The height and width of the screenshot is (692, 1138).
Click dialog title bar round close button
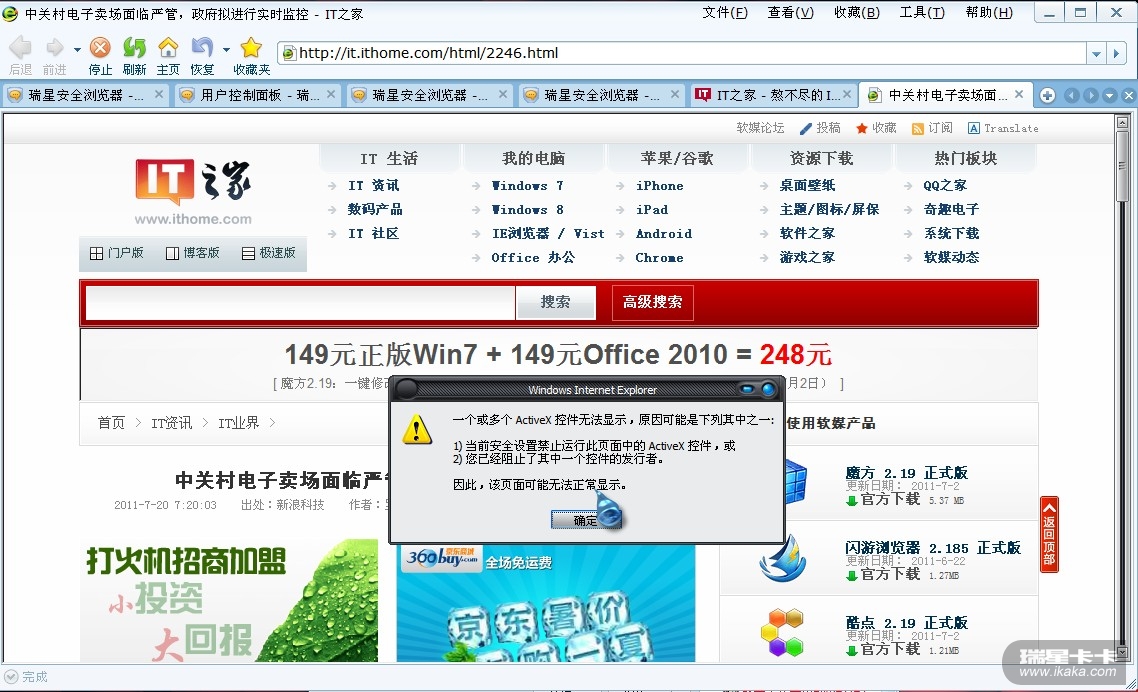click(768, 389)
